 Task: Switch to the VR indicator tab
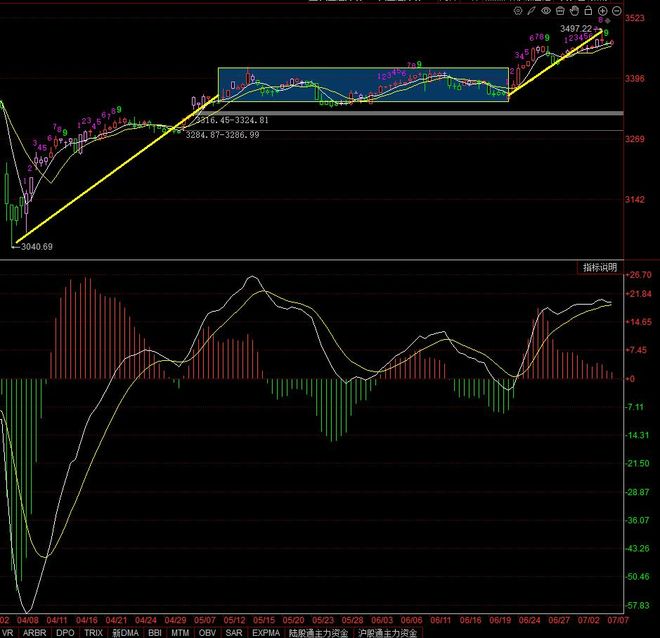coord(8,632)
